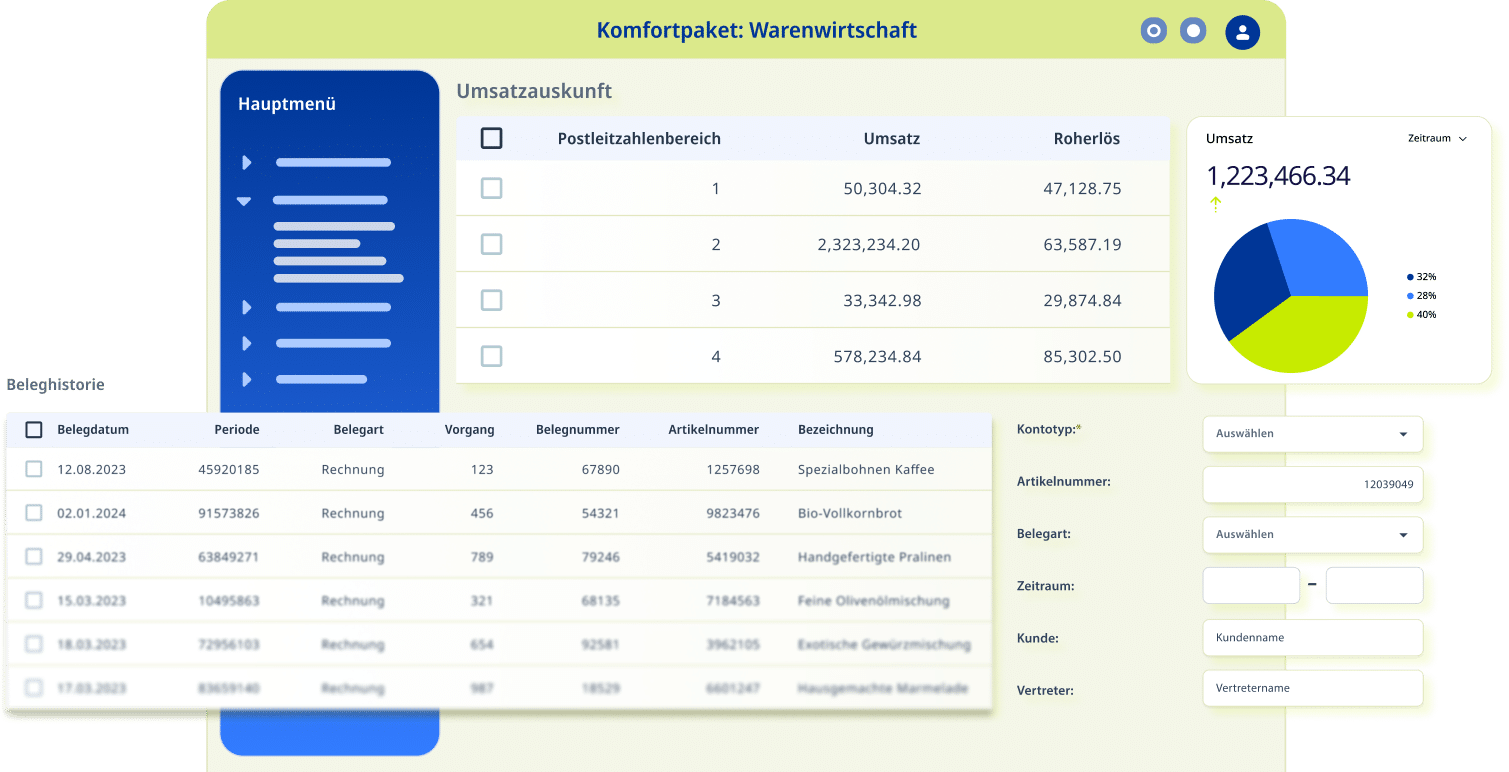The image size is (1509, 772).
Task: Focus the Kundenname input field
Action: [x=1313, y=637]
